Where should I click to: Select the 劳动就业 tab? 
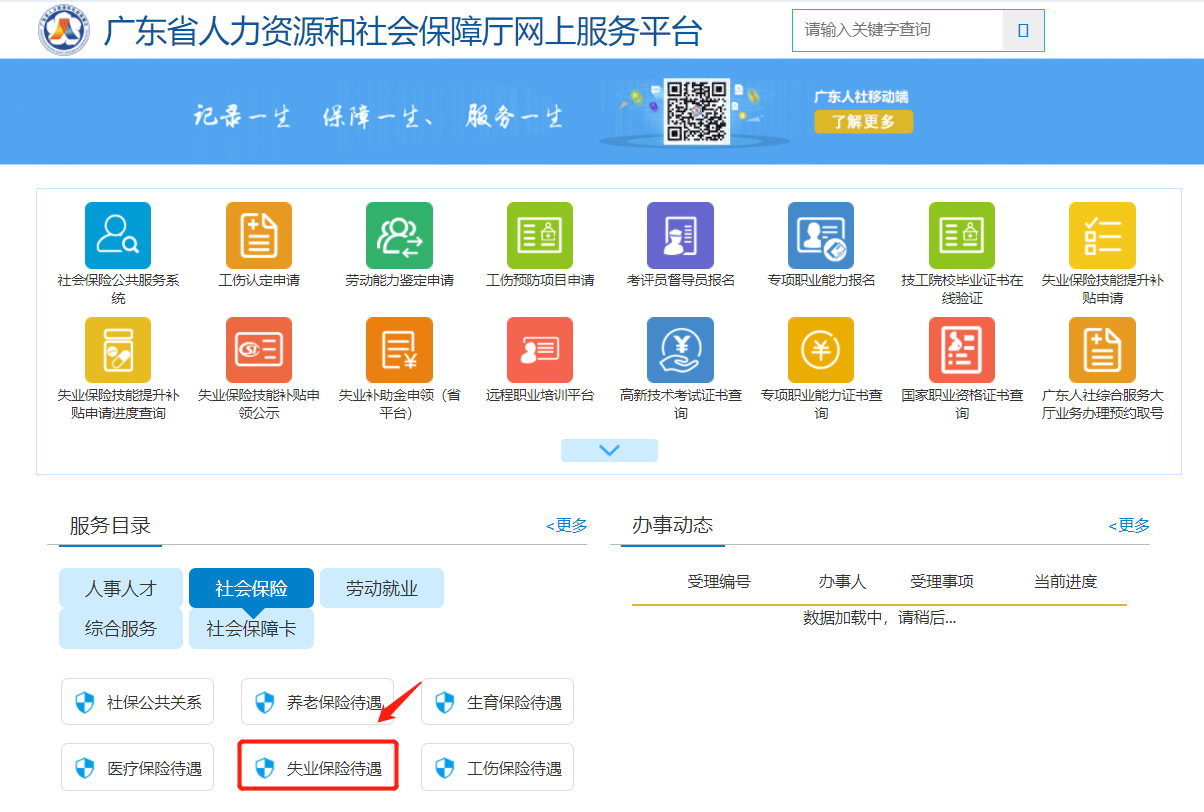[381, 588]
